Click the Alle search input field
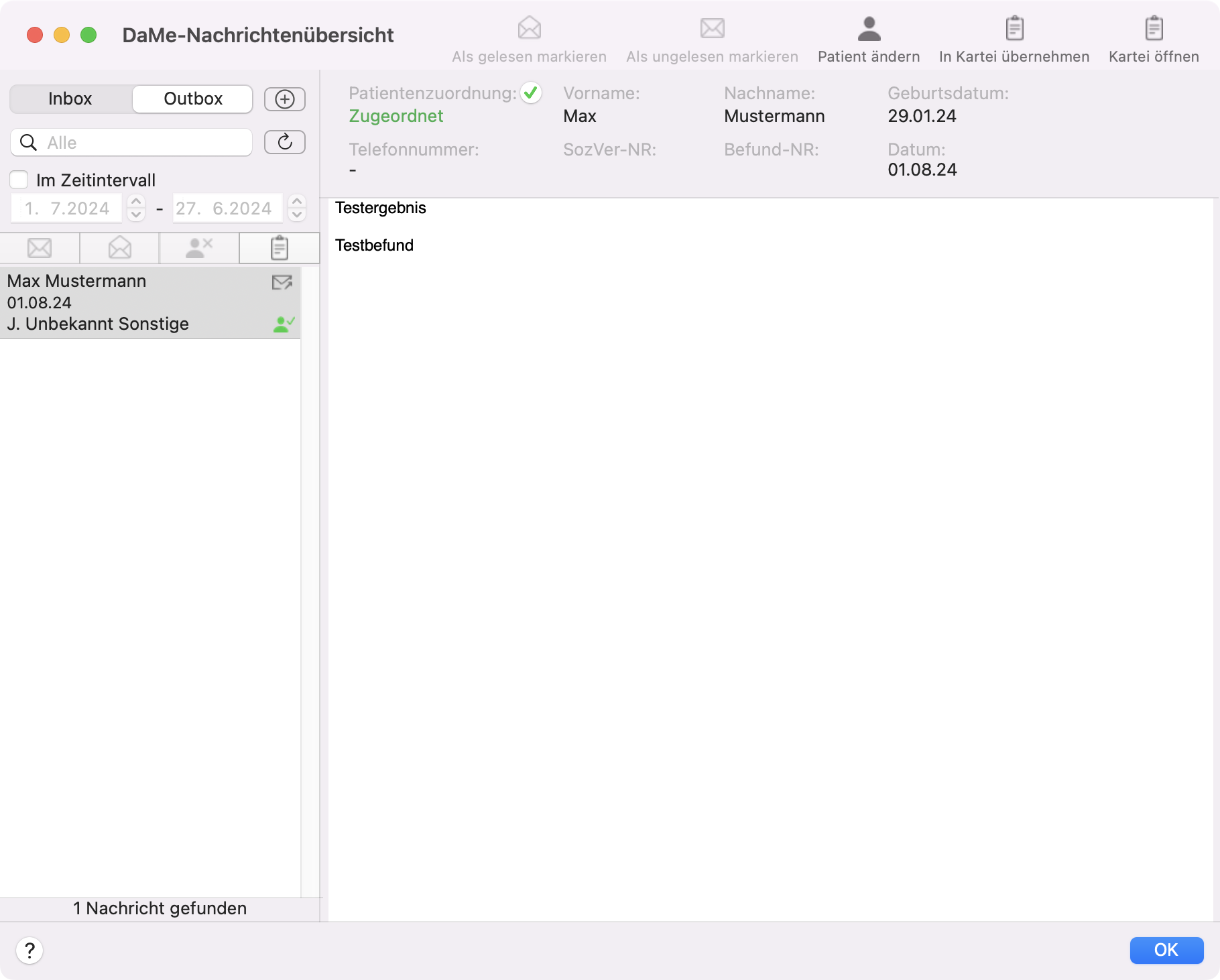 (x=131, y=142)
